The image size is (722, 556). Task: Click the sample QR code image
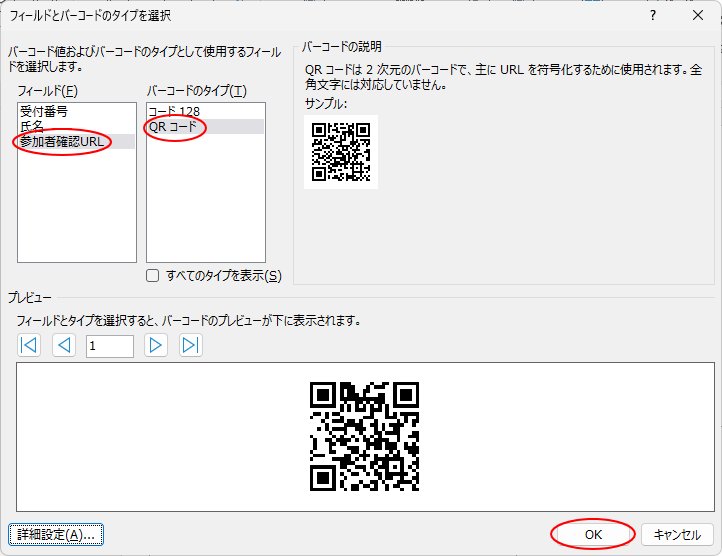pyautogui.click(x=341, y=151)
